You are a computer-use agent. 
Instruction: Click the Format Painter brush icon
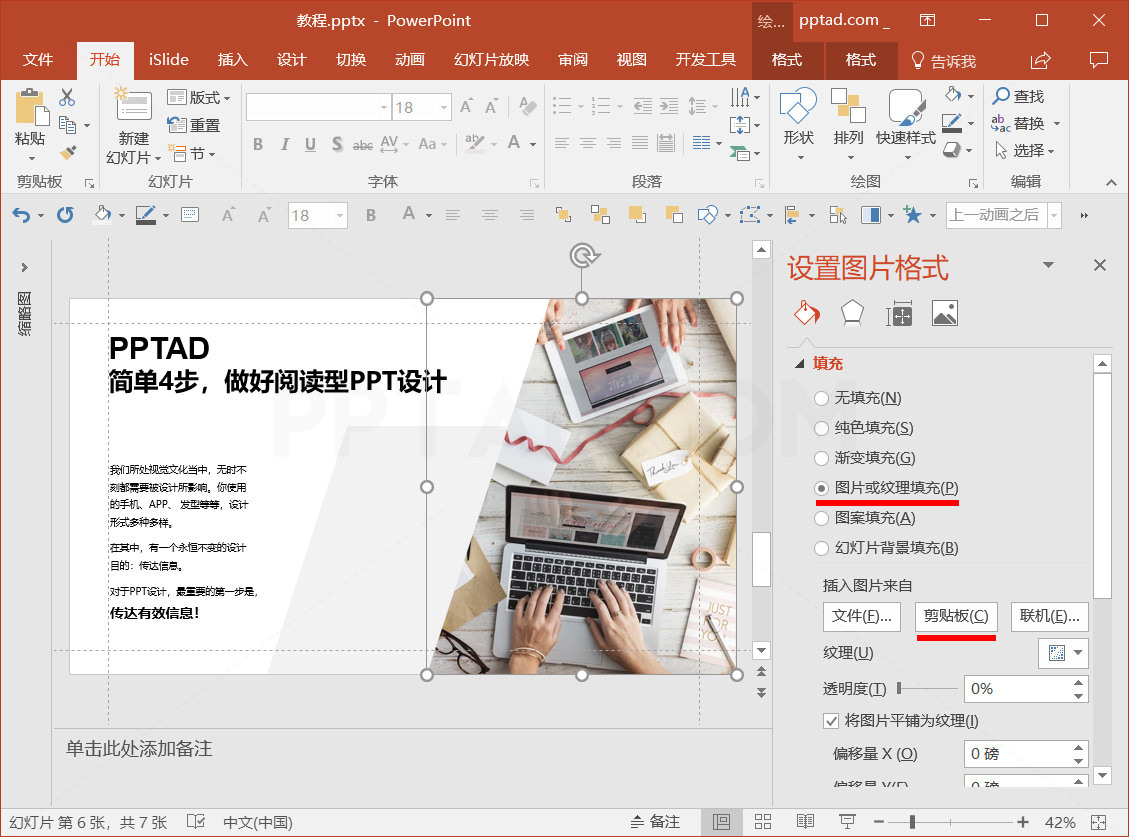coord(68,153)
